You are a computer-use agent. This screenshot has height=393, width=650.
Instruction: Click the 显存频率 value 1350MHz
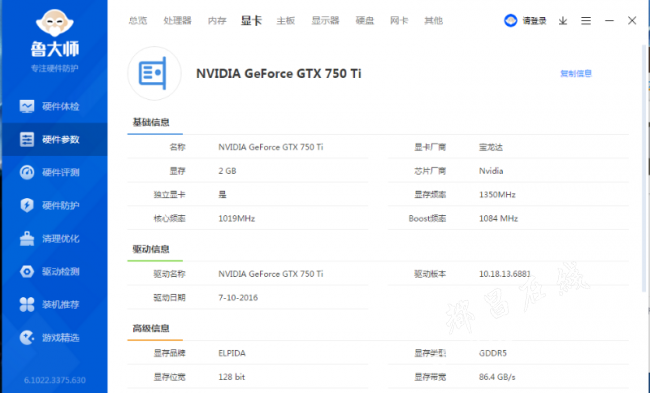click(x=497, y=194)
